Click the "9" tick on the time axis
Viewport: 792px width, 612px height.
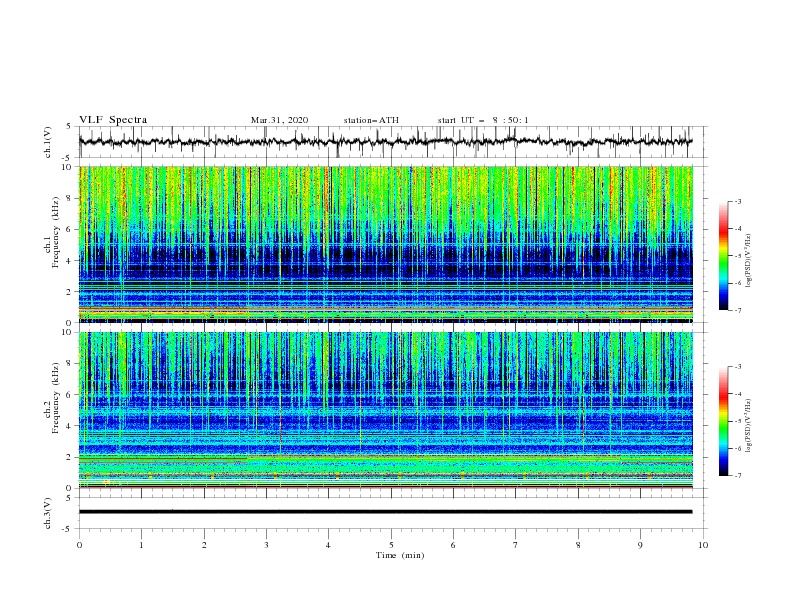tap(640, 545)
